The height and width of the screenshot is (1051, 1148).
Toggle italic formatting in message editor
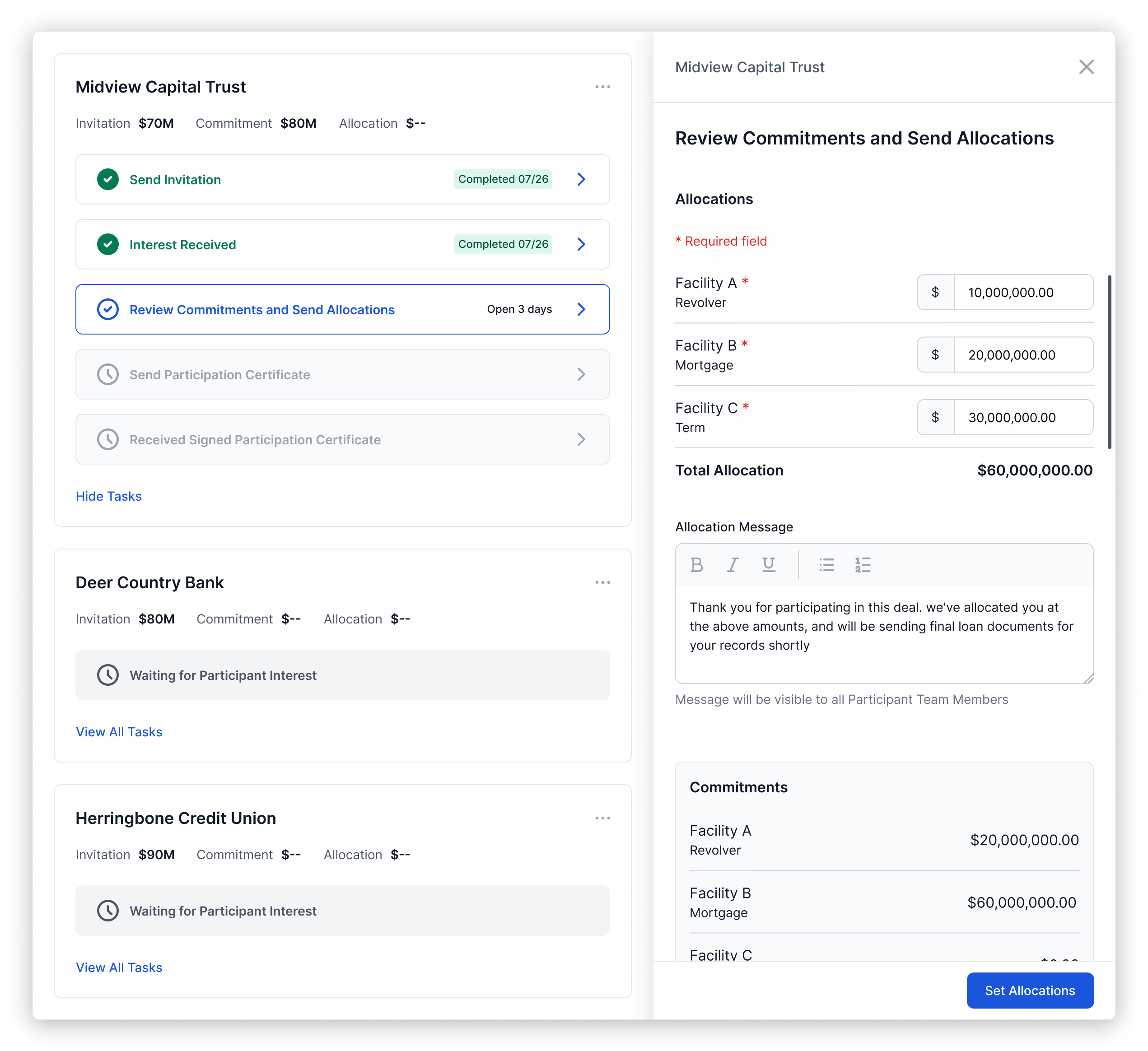point(733,565)
